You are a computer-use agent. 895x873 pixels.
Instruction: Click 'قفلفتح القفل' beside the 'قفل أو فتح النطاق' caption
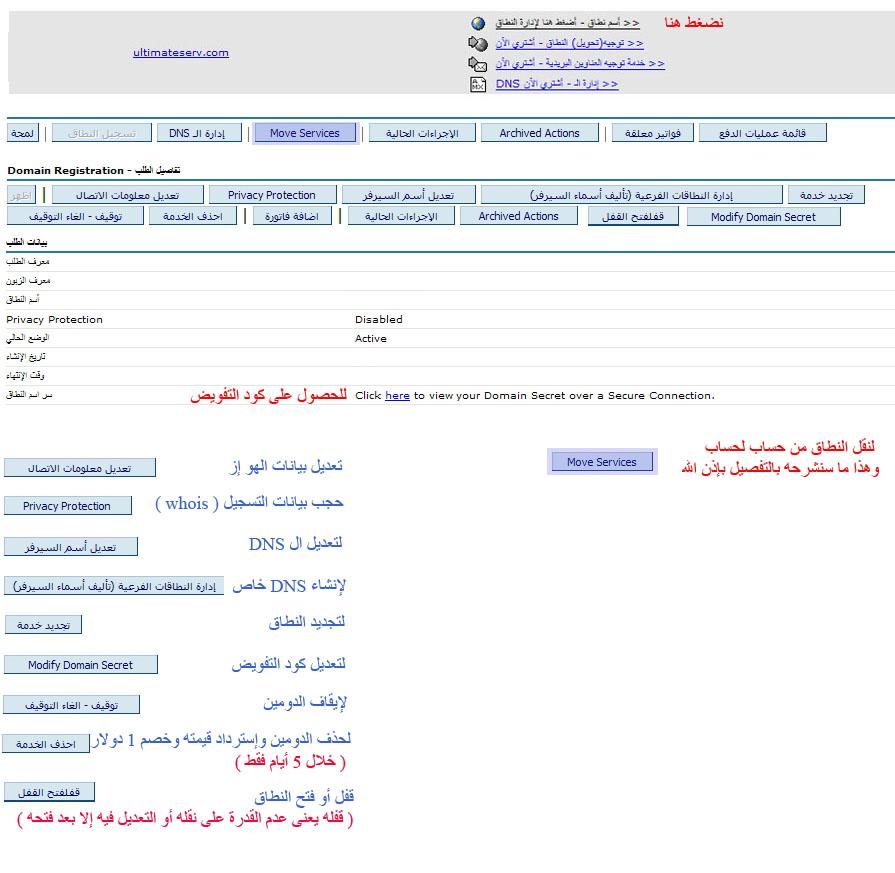coord(49,792)
